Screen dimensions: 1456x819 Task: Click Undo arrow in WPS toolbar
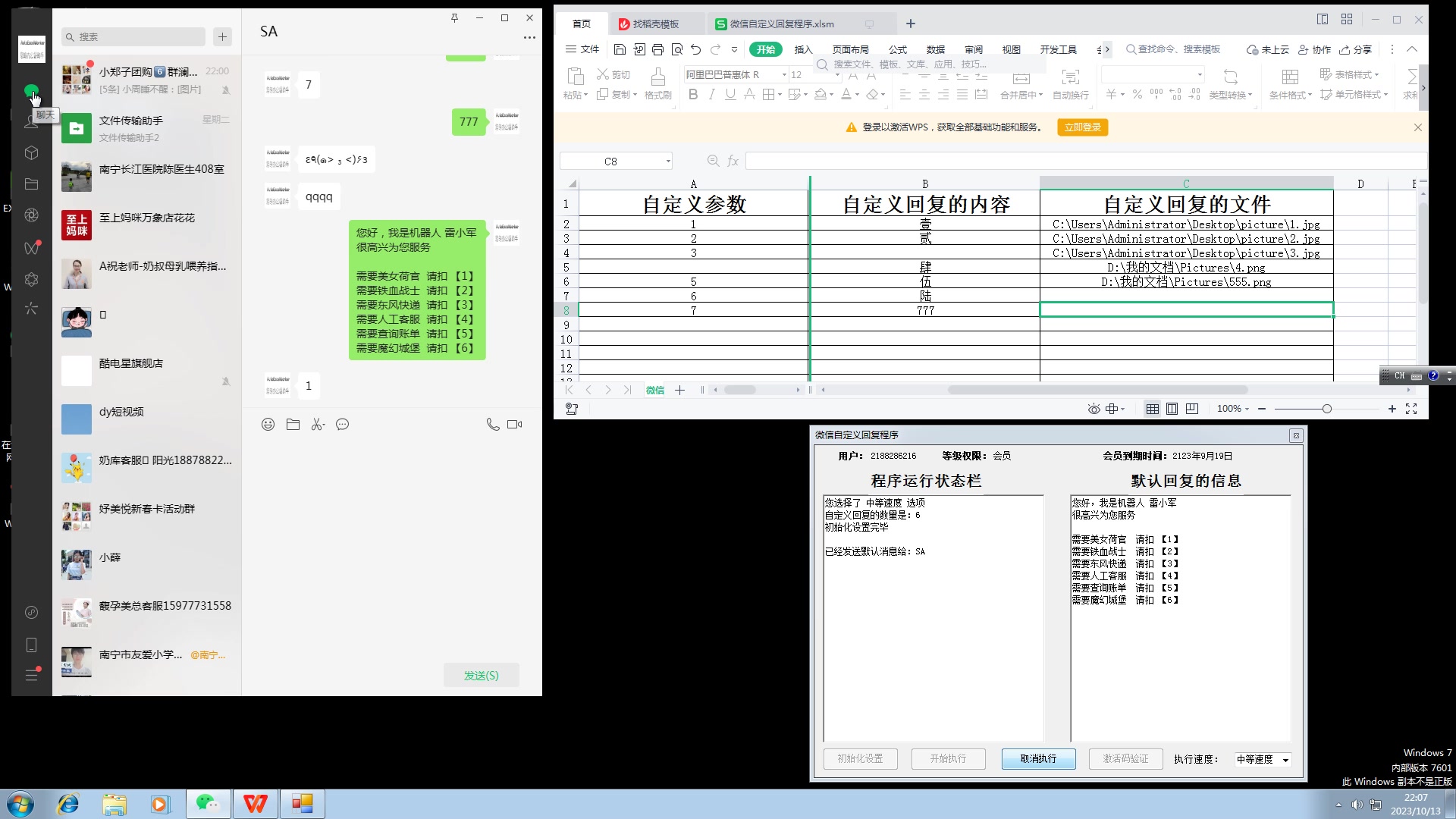click(696, 49)
